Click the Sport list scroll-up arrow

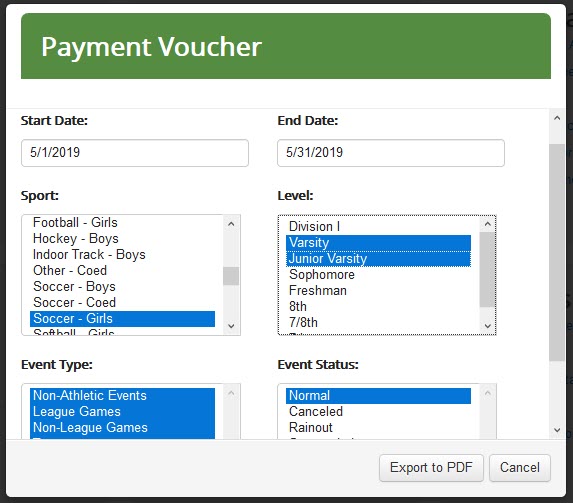[231, 224]
